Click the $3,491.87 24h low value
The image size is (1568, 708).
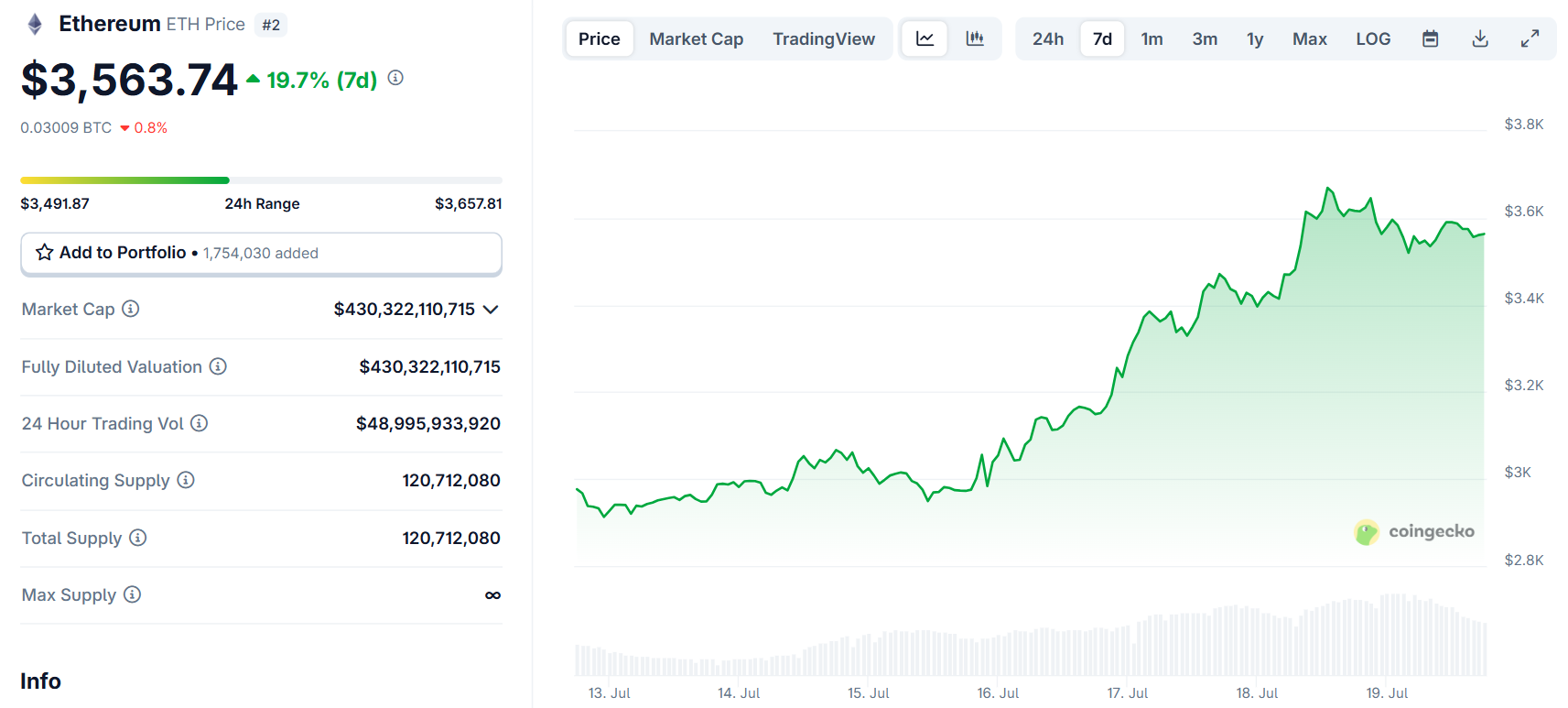(55, 203)
